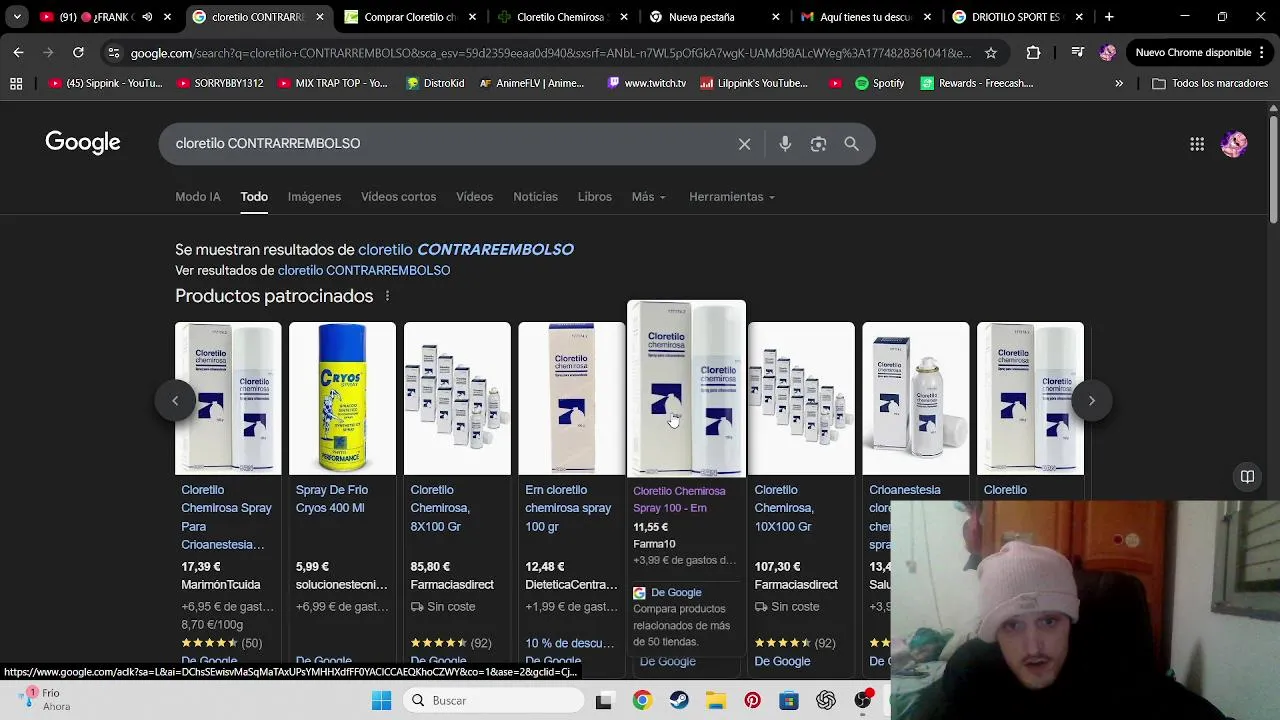Open Pinterest from the taskbar
This screenshot has height=720, width=1280.
click(752, 700)
